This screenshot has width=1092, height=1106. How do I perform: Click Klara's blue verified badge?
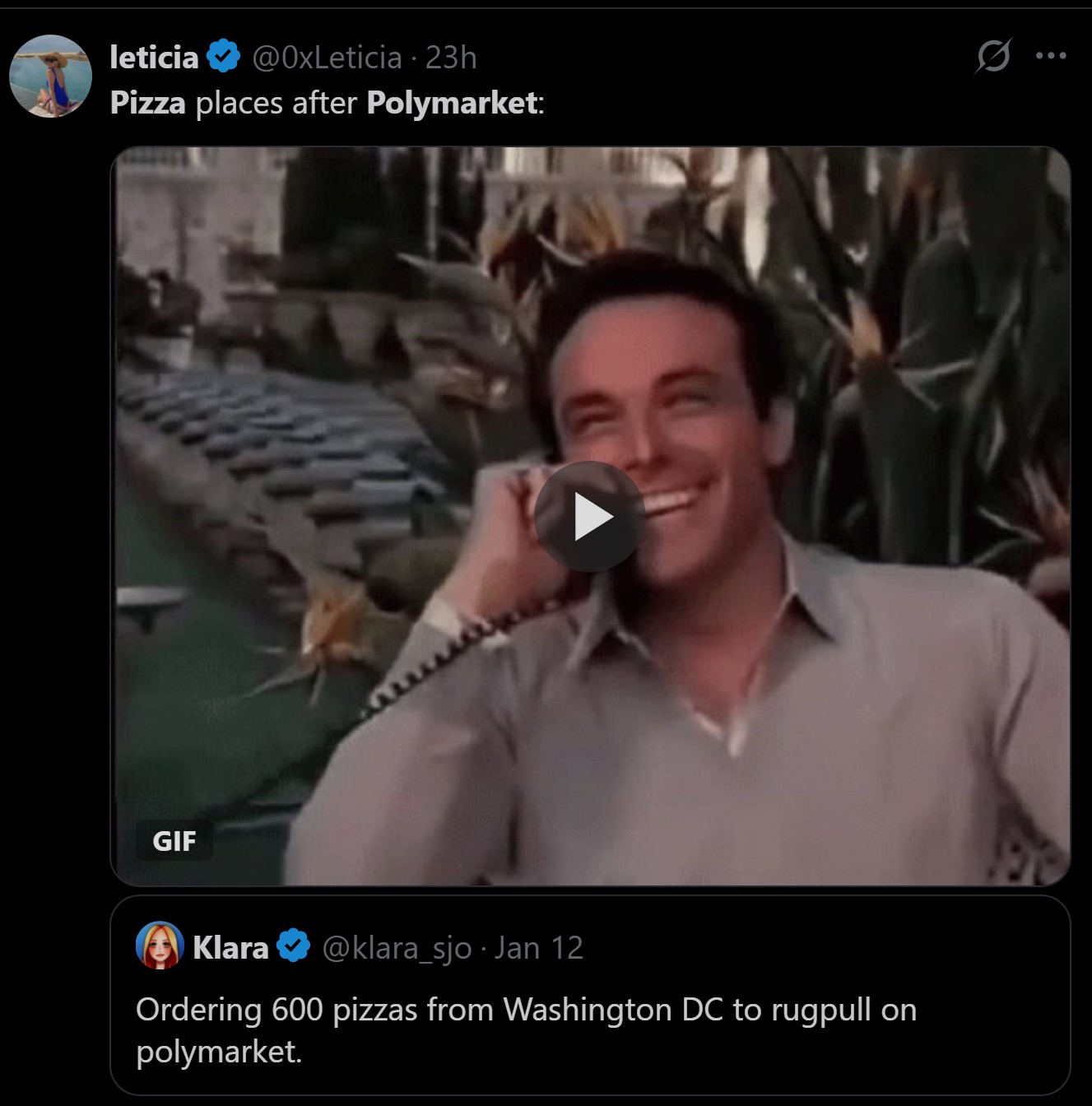coord(294,946)
